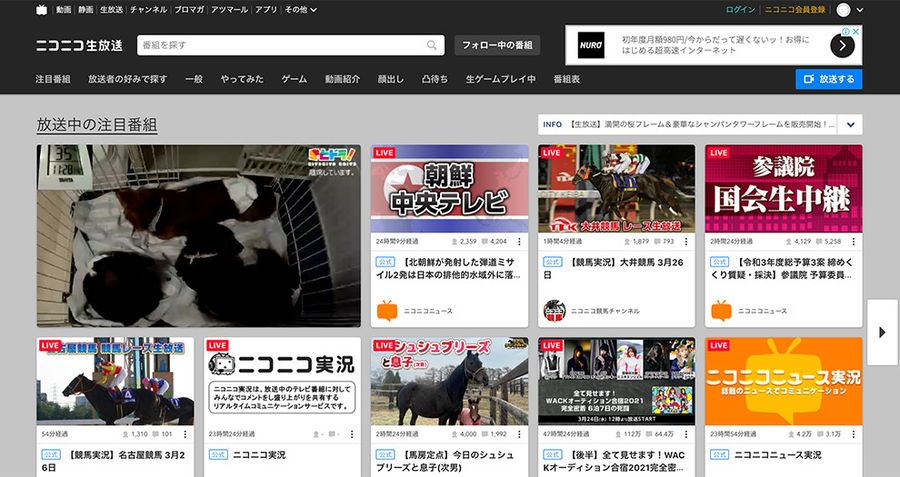Select the ゲーム category tab
This screenshot has height=477, width=900.
coord(294,79)
